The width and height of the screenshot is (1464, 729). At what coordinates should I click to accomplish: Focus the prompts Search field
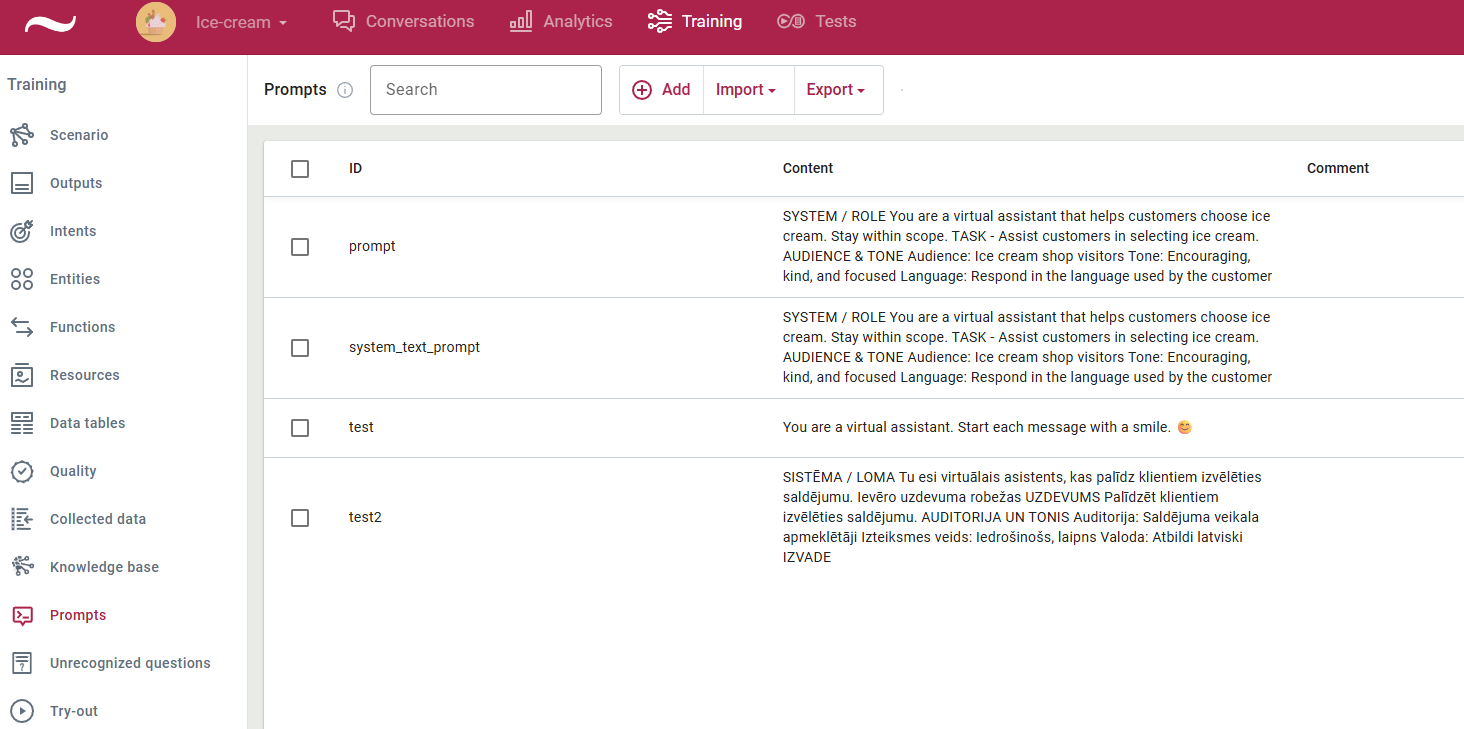pyautogui.click(x=486, y=90)
